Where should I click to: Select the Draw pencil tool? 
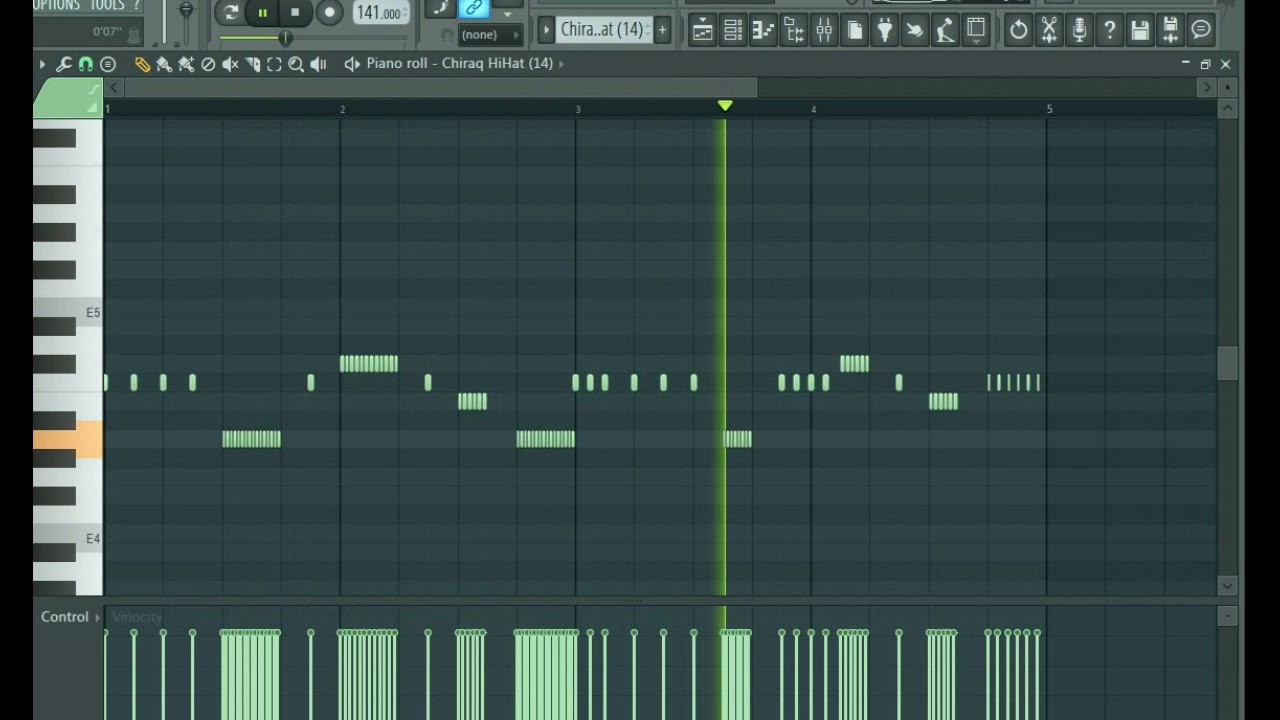[x=142, y=64]
